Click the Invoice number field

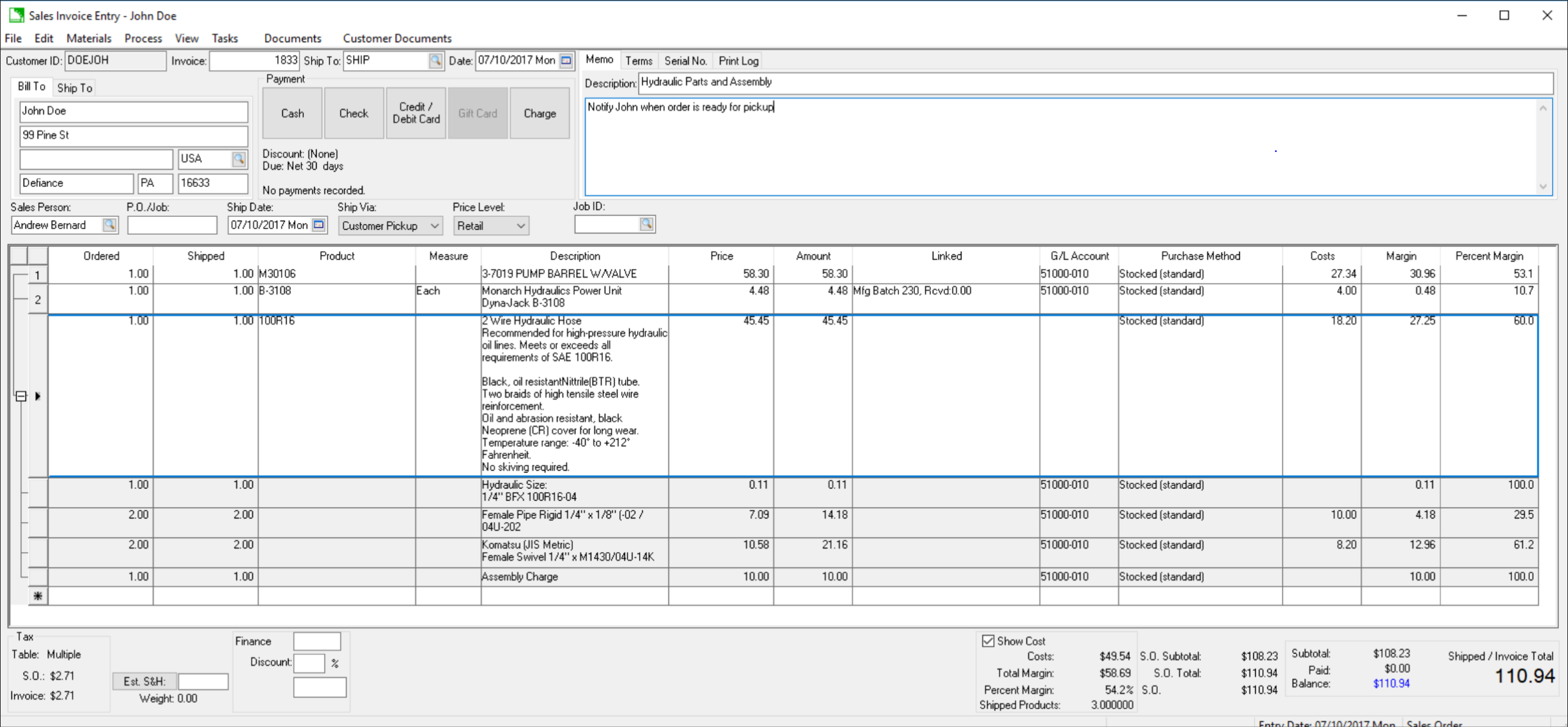pos(254,60)
